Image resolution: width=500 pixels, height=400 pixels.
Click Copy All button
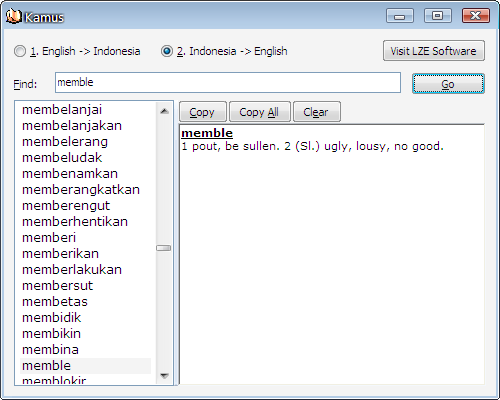[x=260, y=112]
